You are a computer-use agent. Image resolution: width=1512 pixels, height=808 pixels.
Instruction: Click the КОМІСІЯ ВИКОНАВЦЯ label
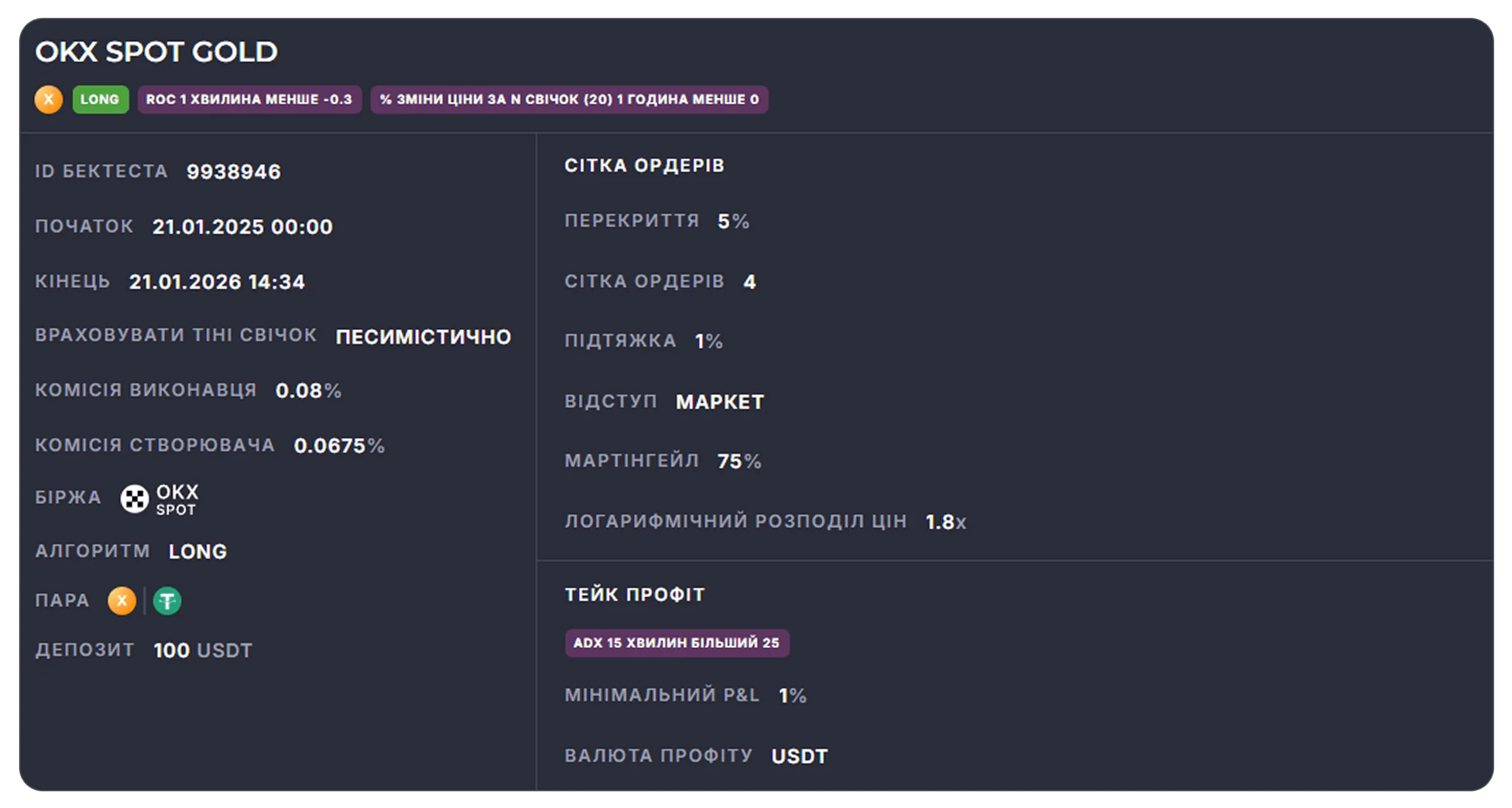(146, 390)
